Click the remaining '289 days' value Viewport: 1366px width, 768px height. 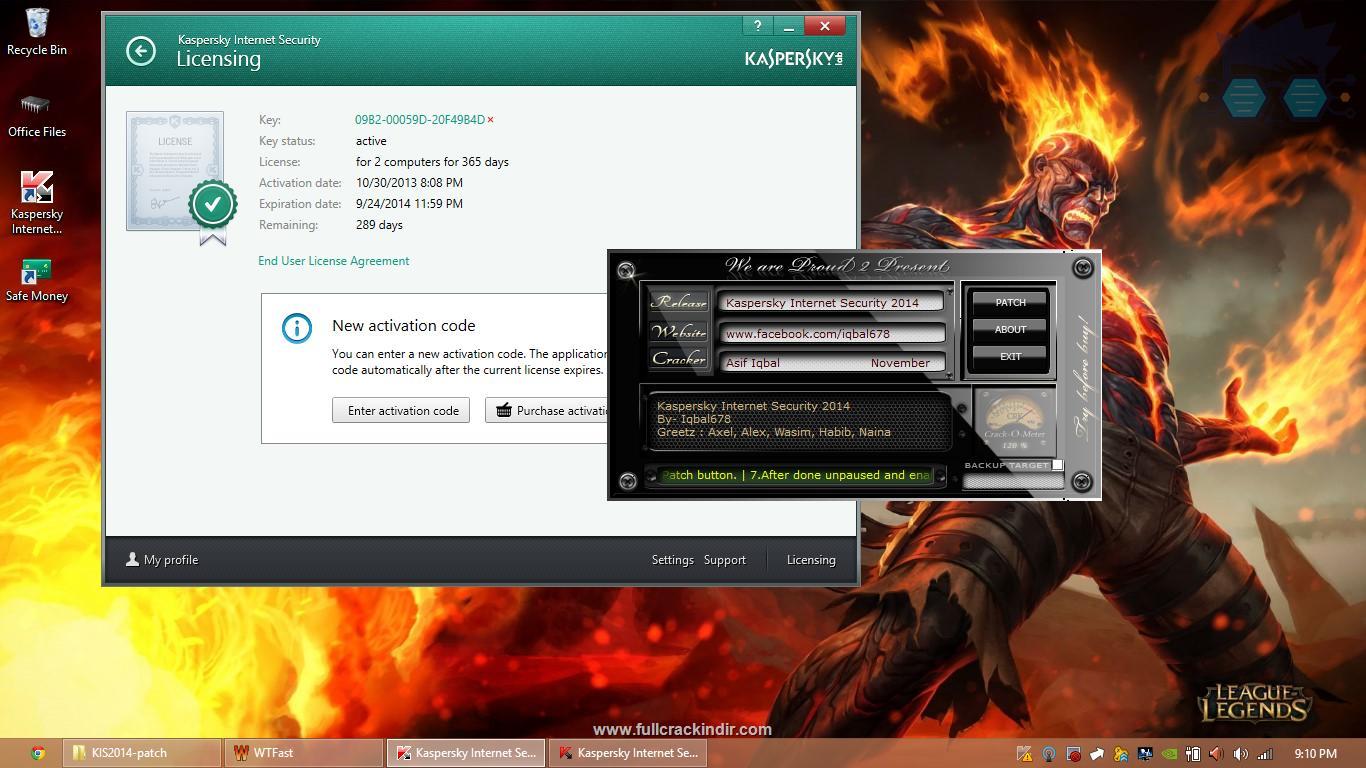click(x=379, y=225)
